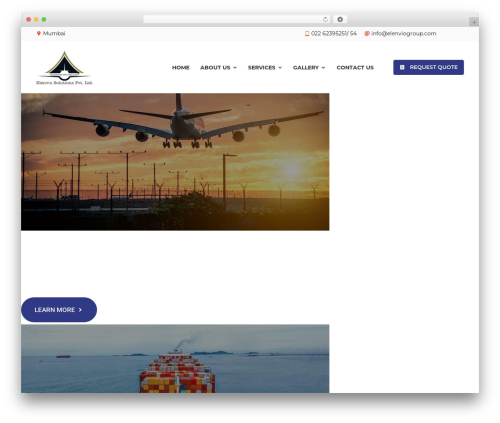Expand the About Us dropdown chevron
This screenshot has width=500, height=423.
click(x=235, y=68)
